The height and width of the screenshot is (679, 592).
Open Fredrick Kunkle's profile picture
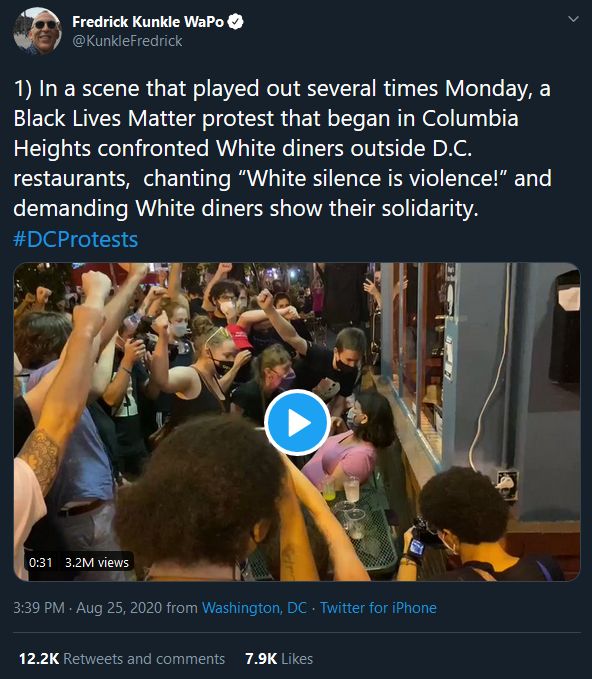point(38,31)
